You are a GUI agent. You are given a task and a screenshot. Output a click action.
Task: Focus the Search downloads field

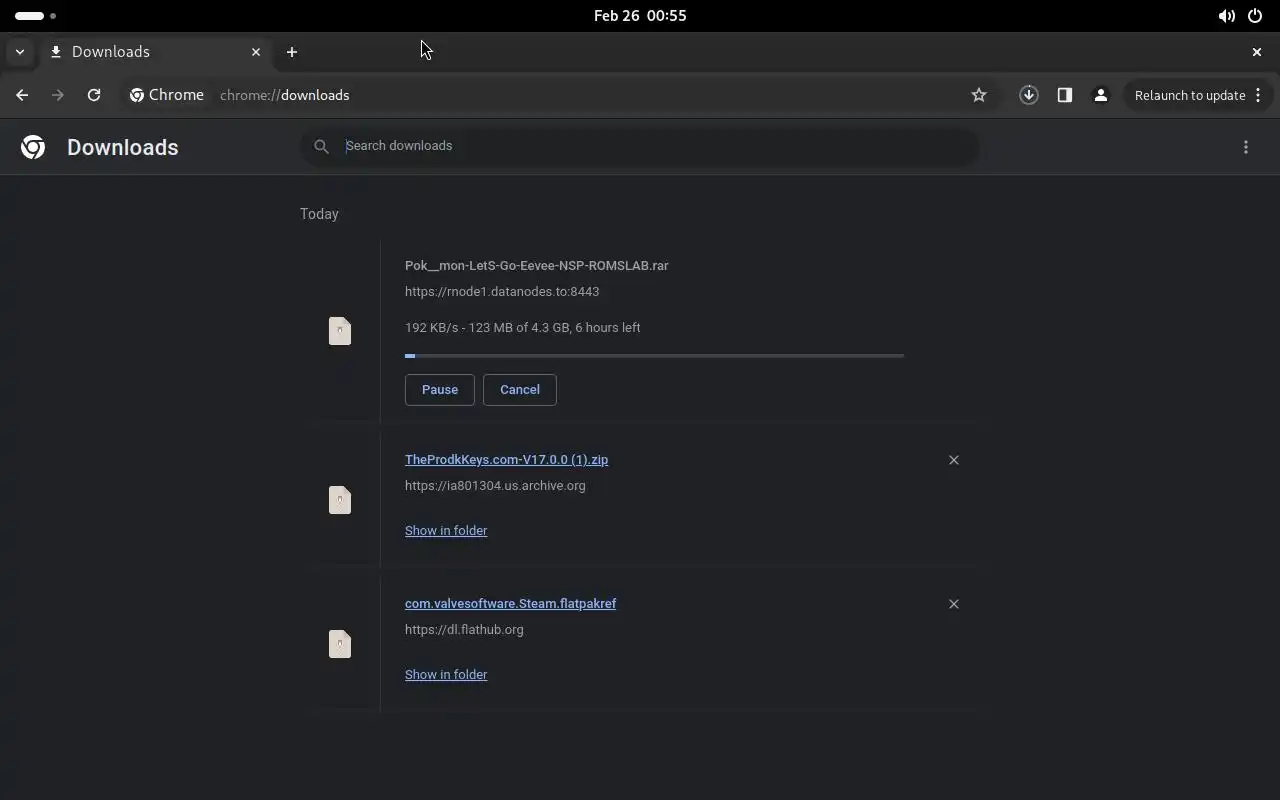click(640, 146)
